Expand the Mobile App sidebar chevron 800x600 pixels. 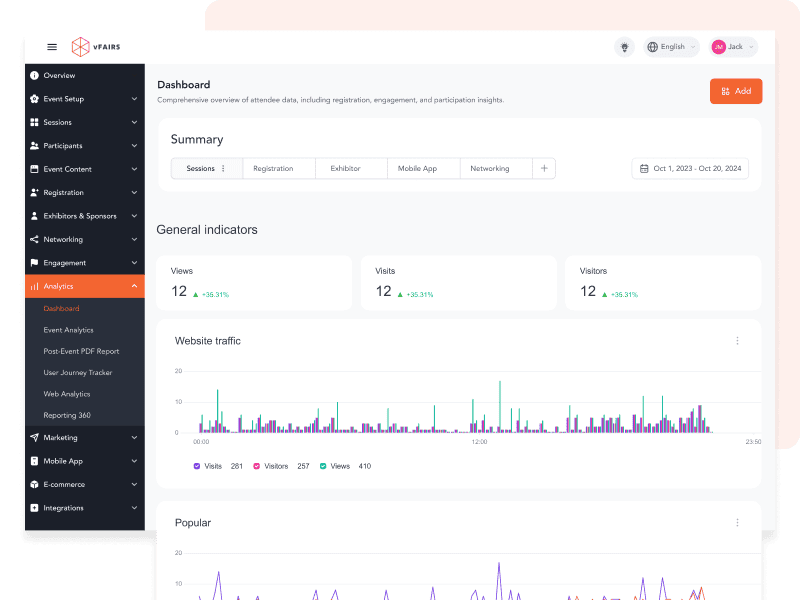(x=134, y=461)
